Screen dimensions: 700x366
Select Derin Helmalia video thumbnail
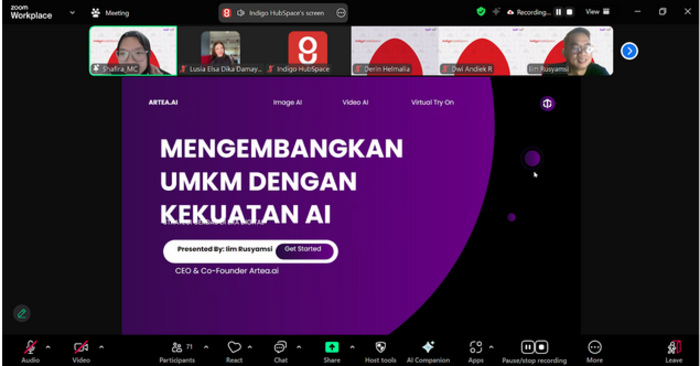tap(395, 51)
